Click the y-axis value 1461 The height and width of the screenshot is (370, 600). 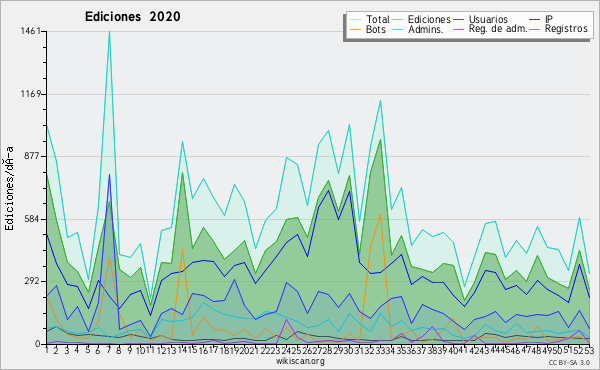pyautogui.click(x=30, y=31)
